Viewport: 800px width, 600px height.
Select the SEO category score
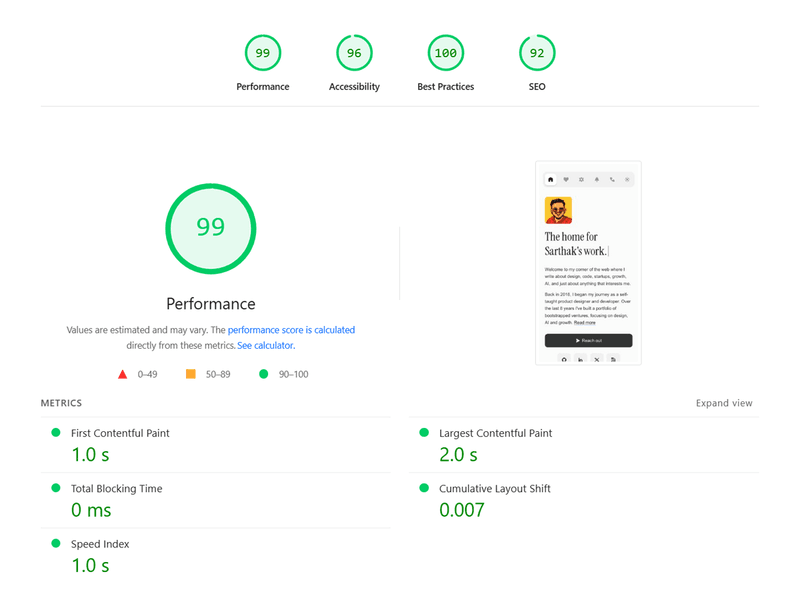pos(537,53)
